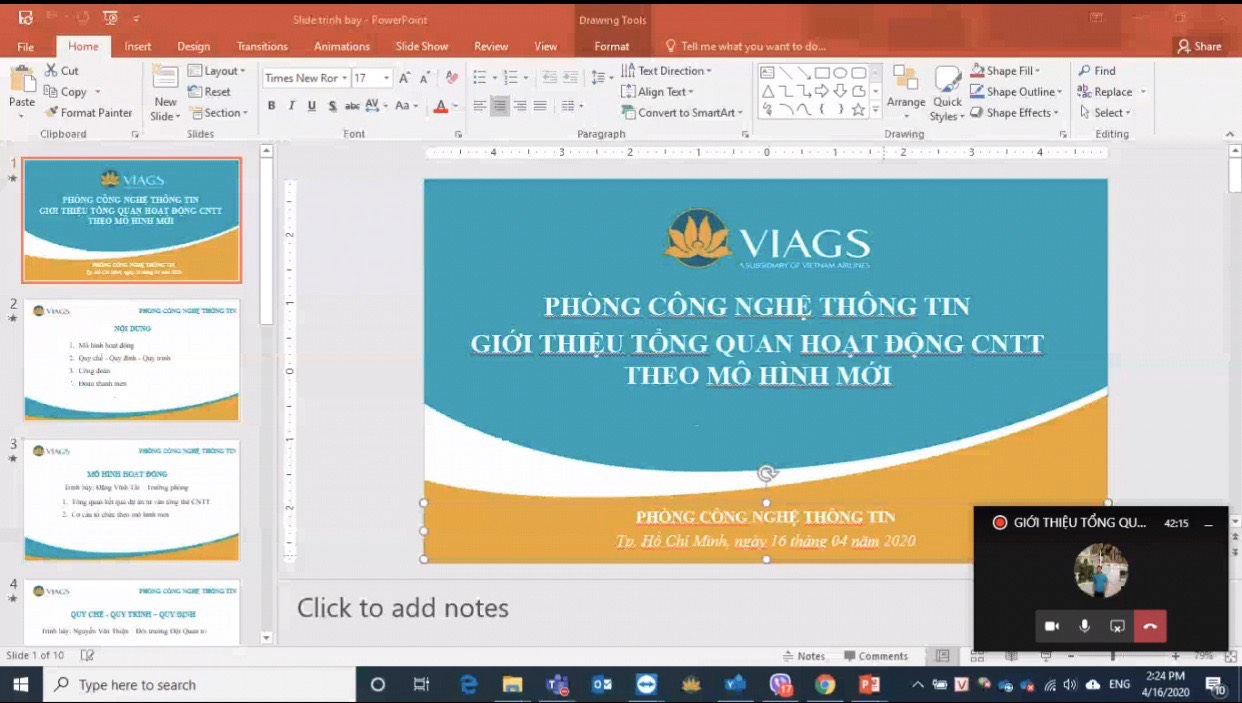Click the Share button
Image resolution: width=1242 pixels, height=703 pixels.
(1200, 46)
